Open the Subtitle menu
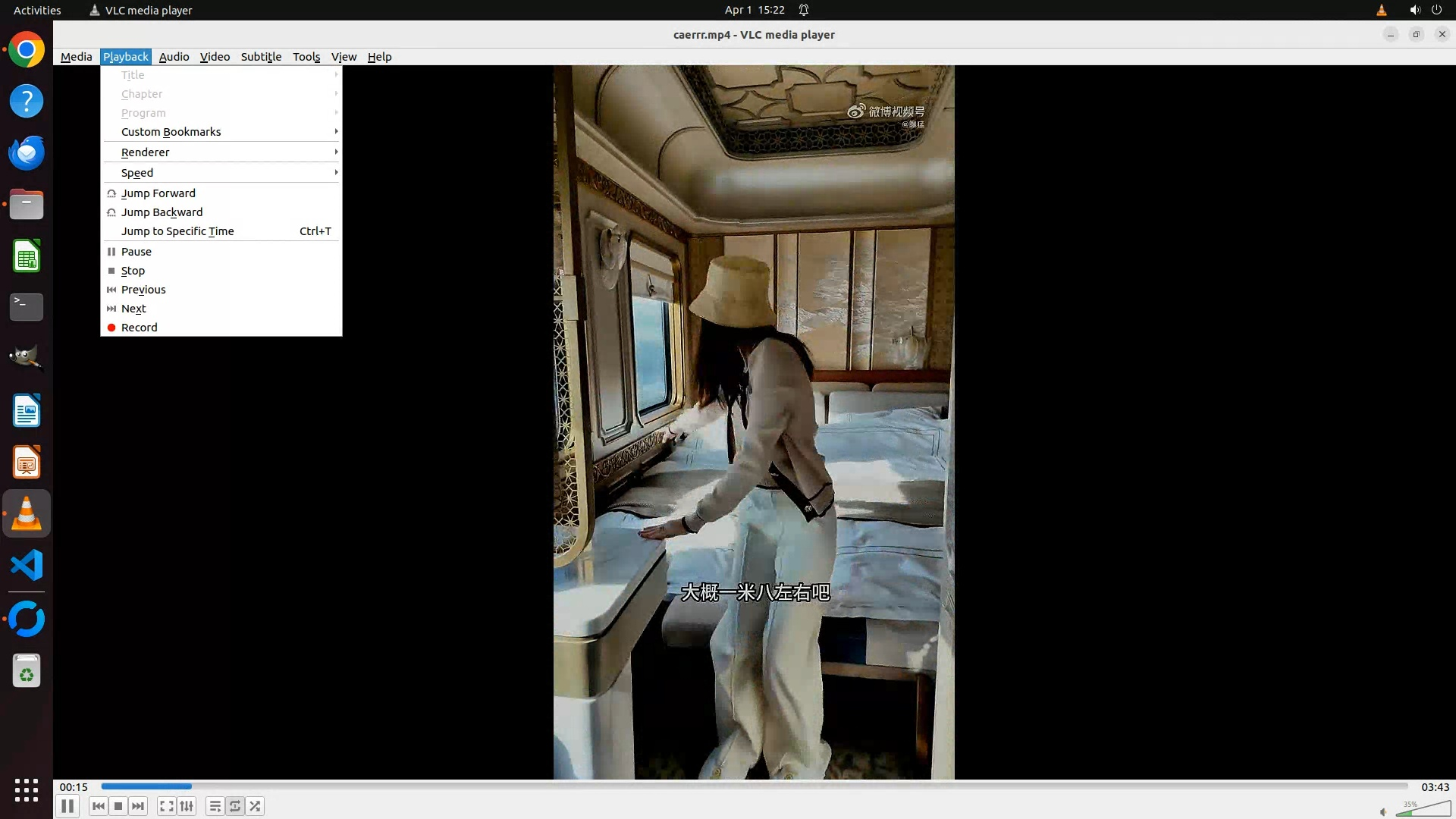Image resolution: width=1456 pixels, height=819 pixels. click(261, 57)
